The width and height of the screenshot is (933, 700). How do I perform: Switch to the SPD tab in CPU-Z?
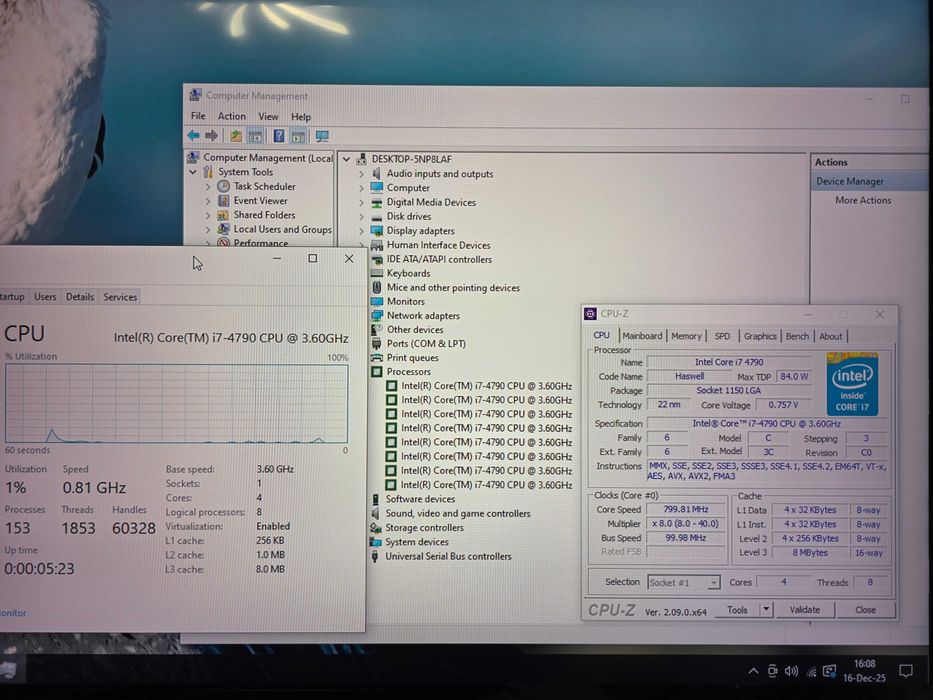722,336
